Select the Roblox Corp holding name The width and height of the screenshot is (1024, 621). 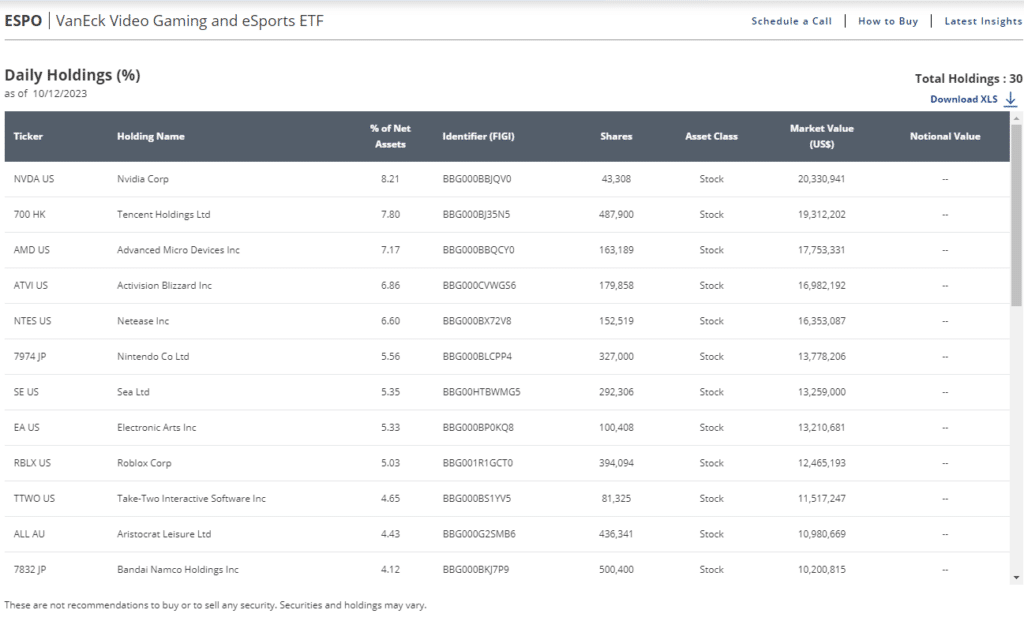pos(144,463)
